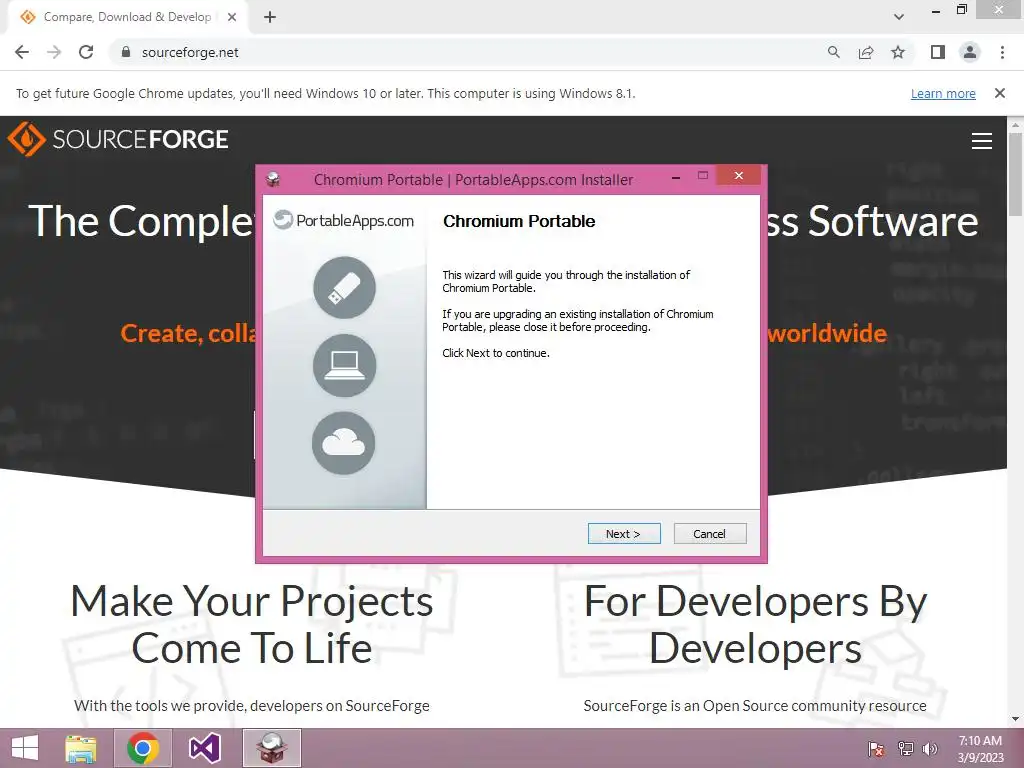Open SourceForge hamburger menu
This screenshot has width=1024, height=768.
click(x=982, y=141)
